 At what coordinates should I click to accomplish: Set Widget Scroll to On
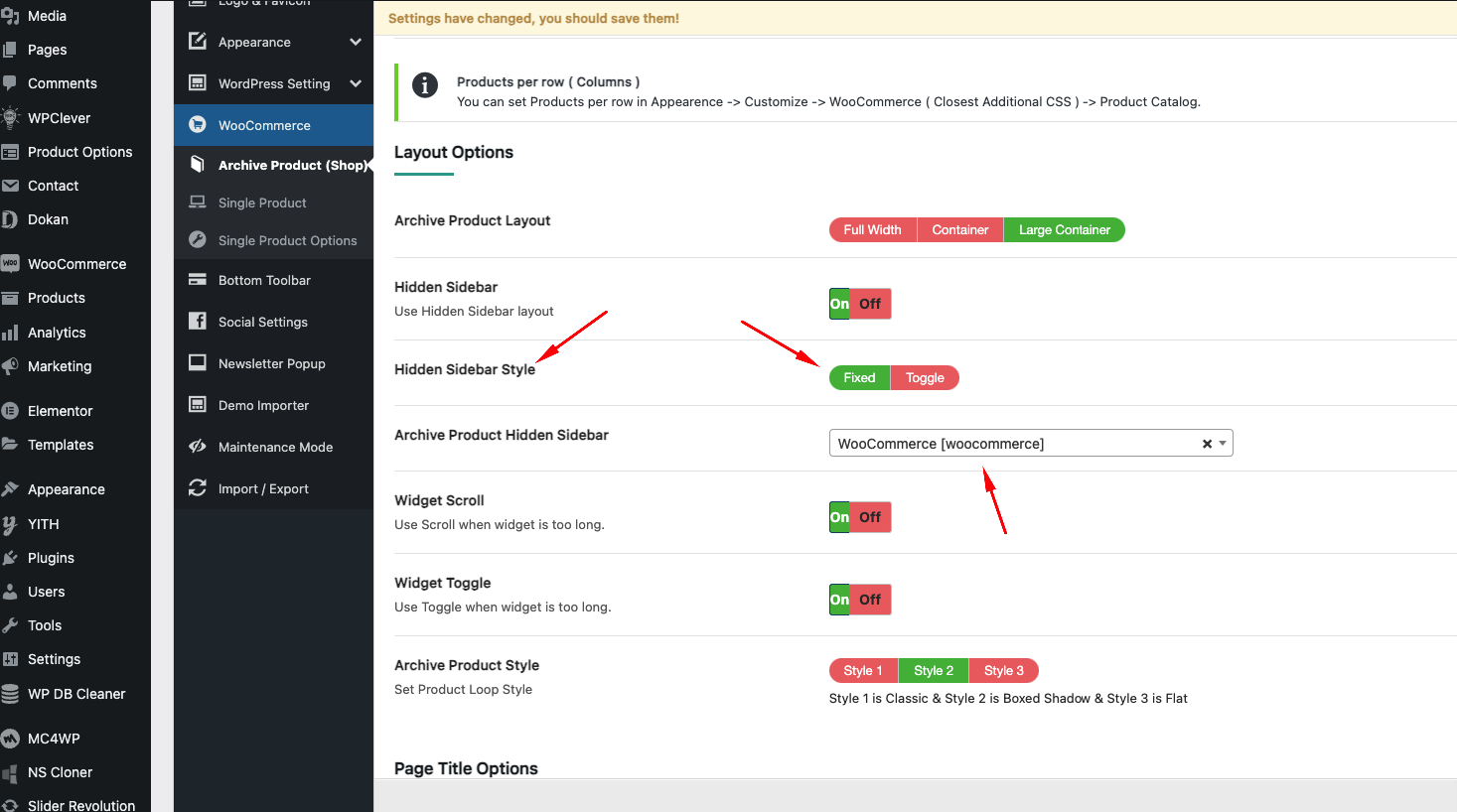(840, 517)
